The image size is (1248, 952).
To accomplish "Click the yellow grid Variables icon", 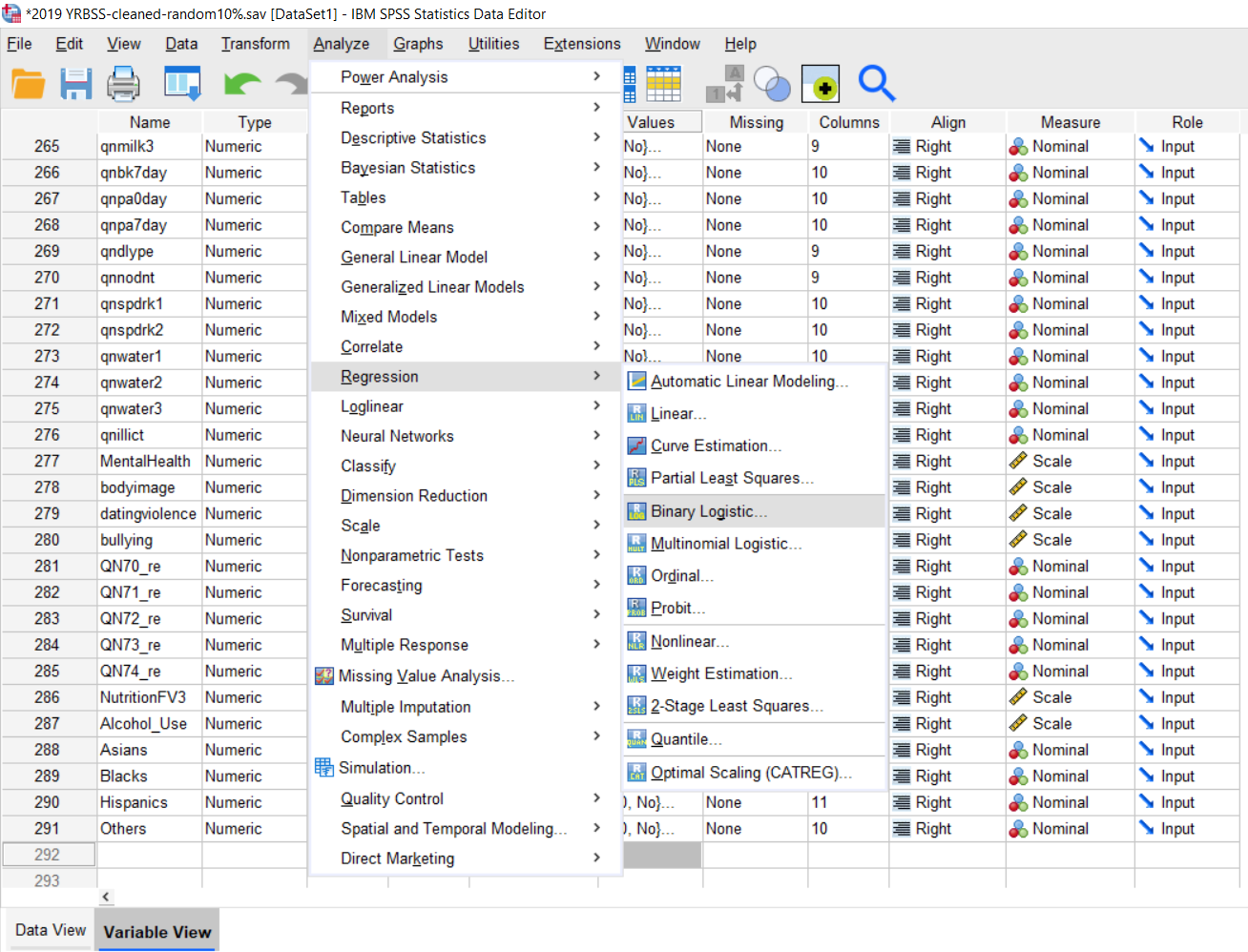I will click(x=664, y=84).
